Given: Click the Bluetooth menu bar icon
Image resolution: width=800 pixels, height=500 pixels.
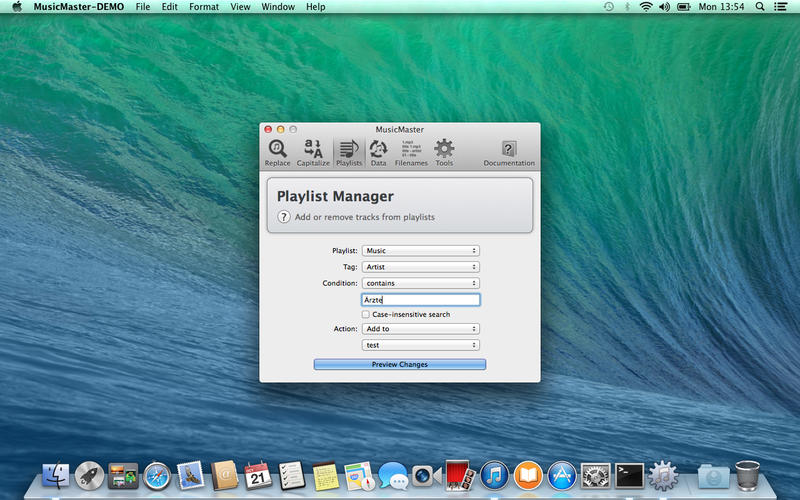Looking at the screenshot, I should pyautogui.click(x=628, y=7).
